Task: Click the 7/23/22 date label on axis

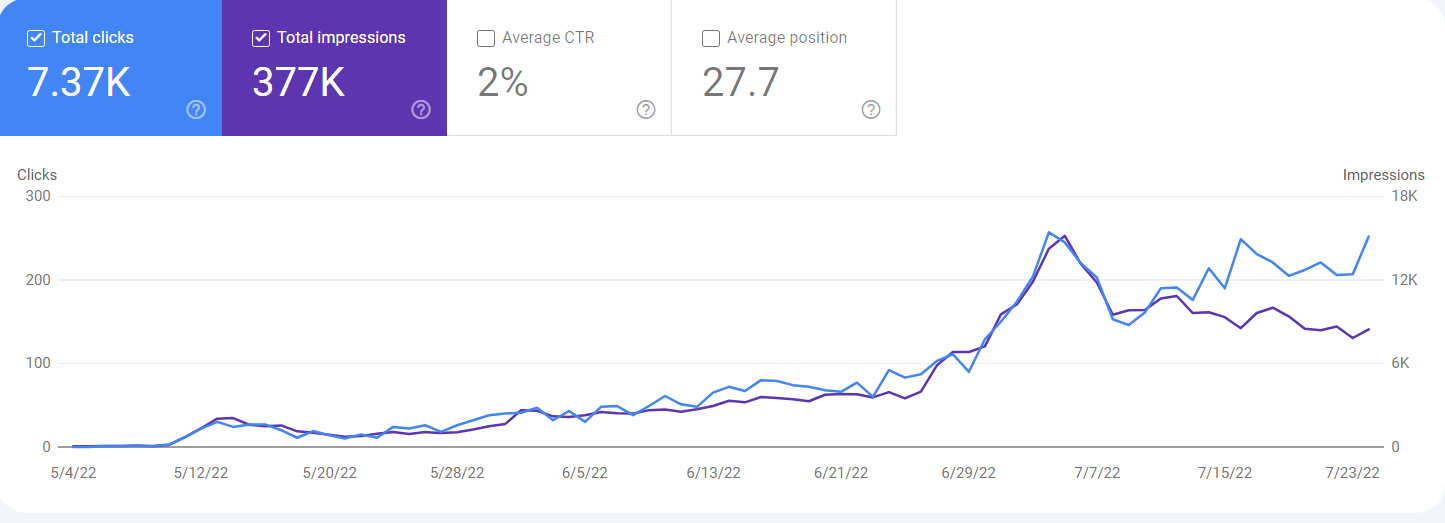Action: 1354,473
